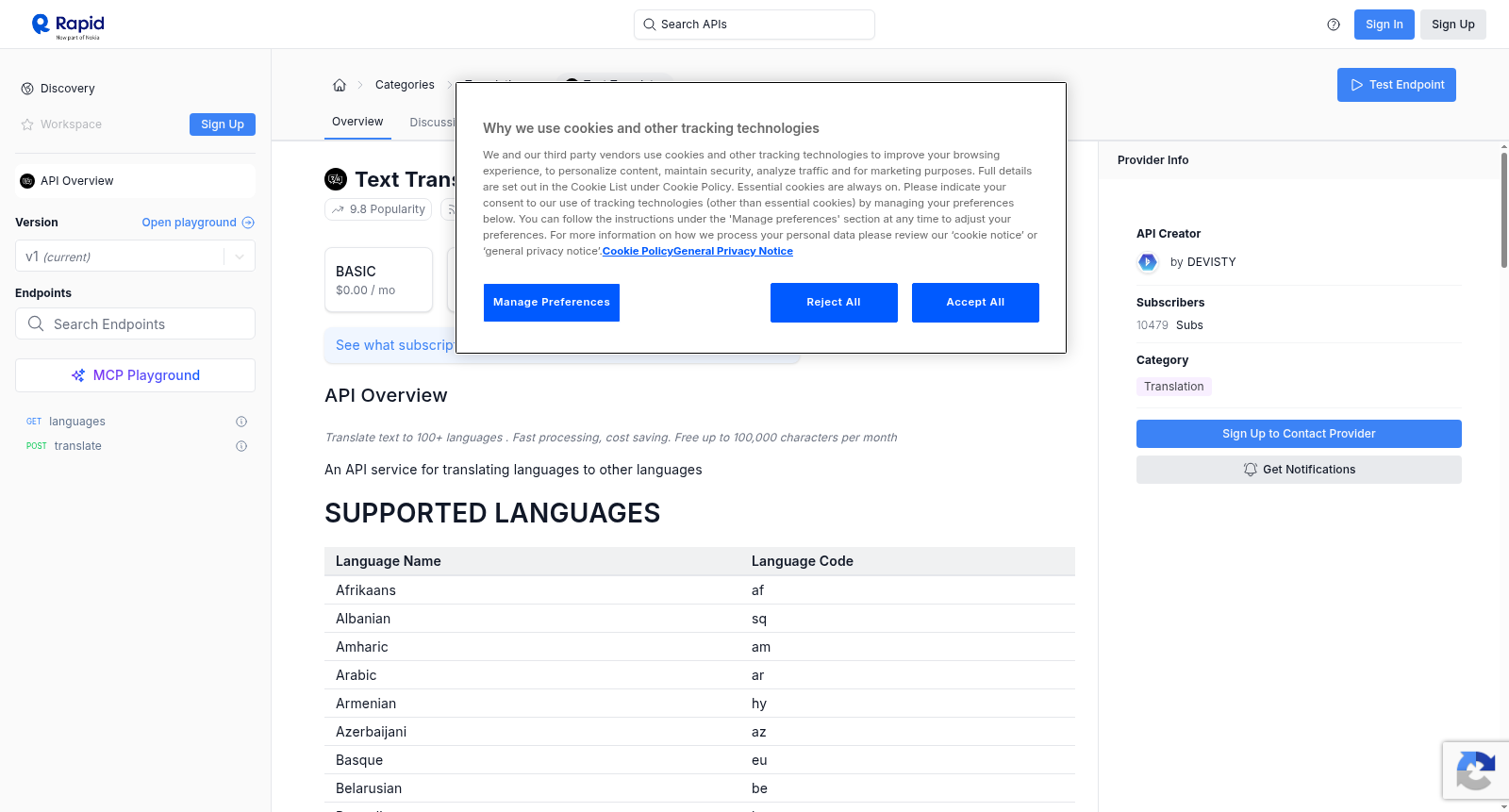This screenshot has height=812, width=1509.
Task: Click the Discovery compass icon
Action: click(x=27, y=89)
